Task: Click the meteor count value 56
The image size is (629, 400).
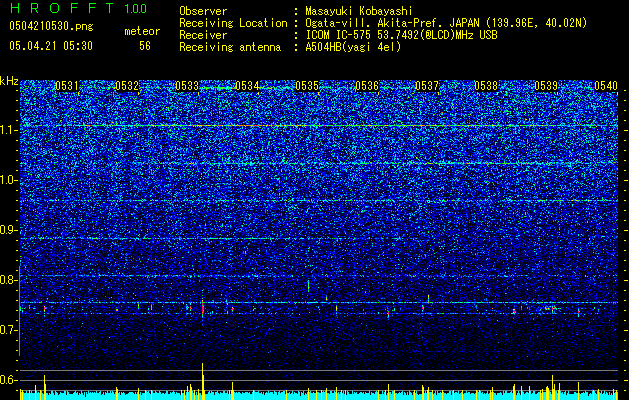Action: pyautogui.click(x=145, y=46)
